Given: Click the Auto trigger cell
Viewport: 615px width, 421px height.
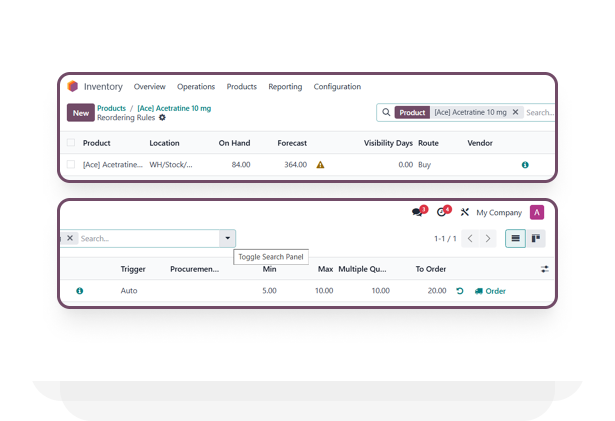Looking at the screenshot, I should (x=129, y=291).
